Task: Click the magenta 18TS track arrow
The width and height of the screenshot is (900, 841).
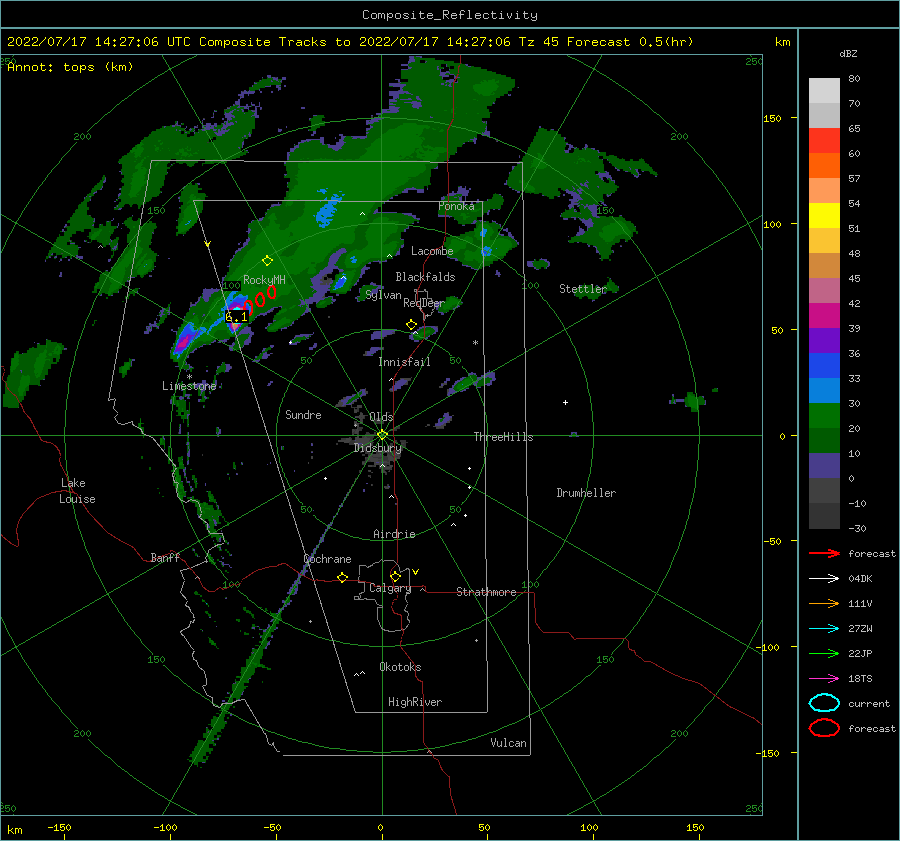Action: tap(824, 679)
